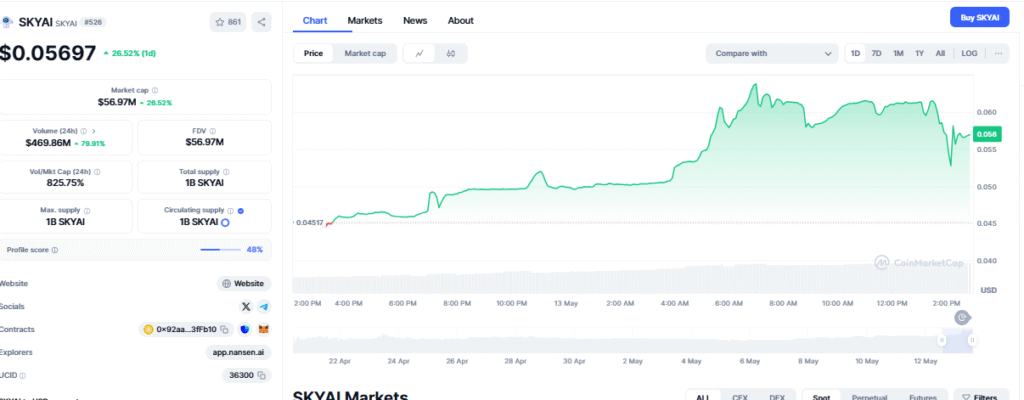The image size is (1024, 400).
Task: Switch to the News tab
Action: pyautogui.click(x=415, y=20)
